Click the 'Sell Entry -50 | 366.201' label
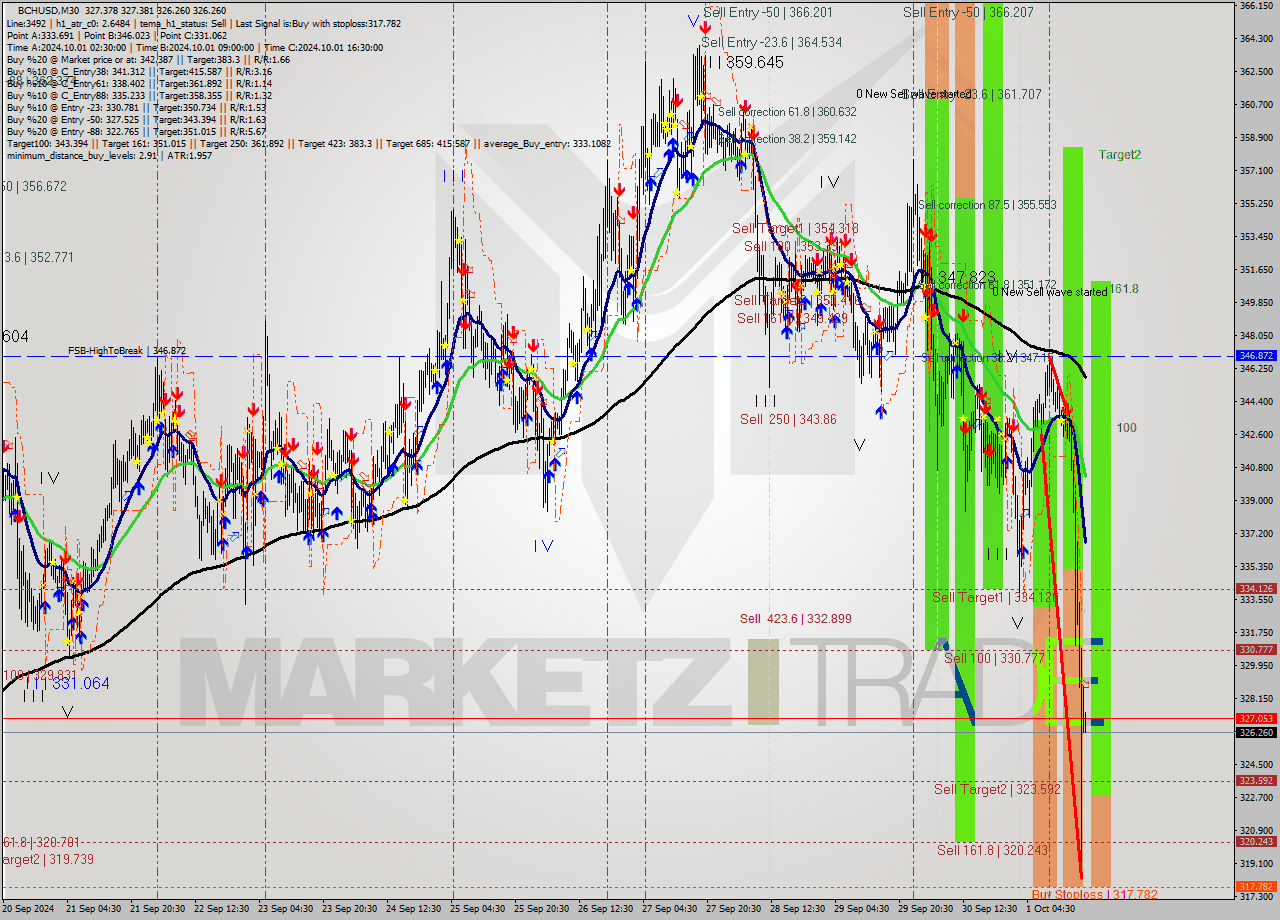The width and height of the screenshot is (1280, 920). pos(767,12)
